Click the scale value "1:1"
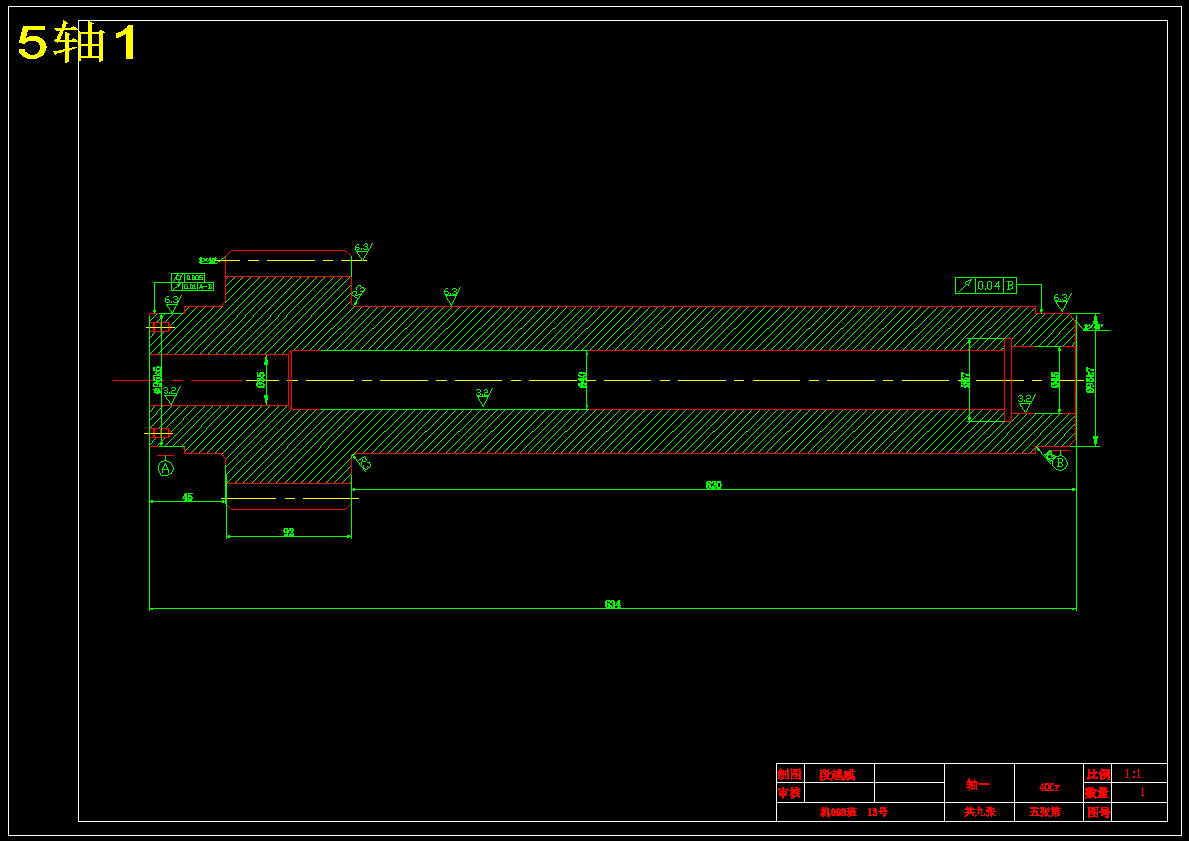The width and height of the screenshot is (1189, 841). click(1132, 774)
